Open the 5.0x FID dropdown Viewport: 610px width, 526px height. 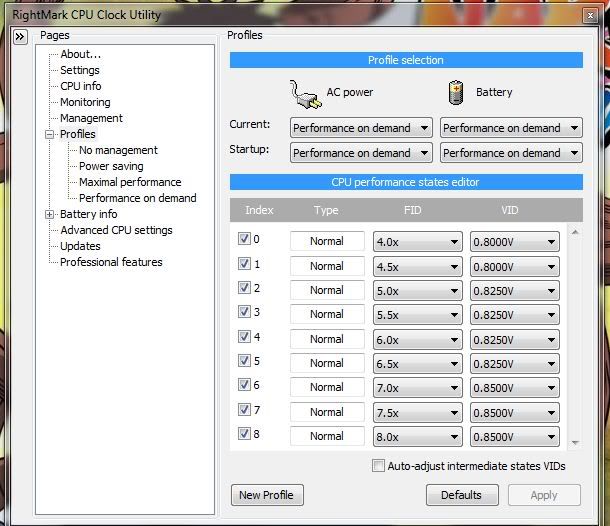pos(418,291)
